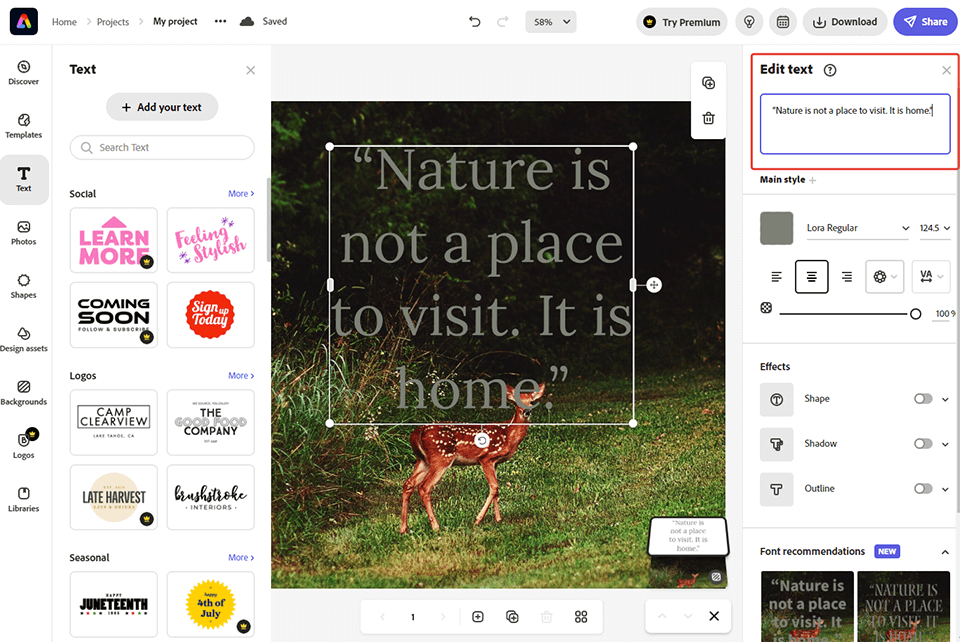Viewport: 960px width, 642px height.
Task: Click the add page icon in bottom bar
Action: click(478, 616)
